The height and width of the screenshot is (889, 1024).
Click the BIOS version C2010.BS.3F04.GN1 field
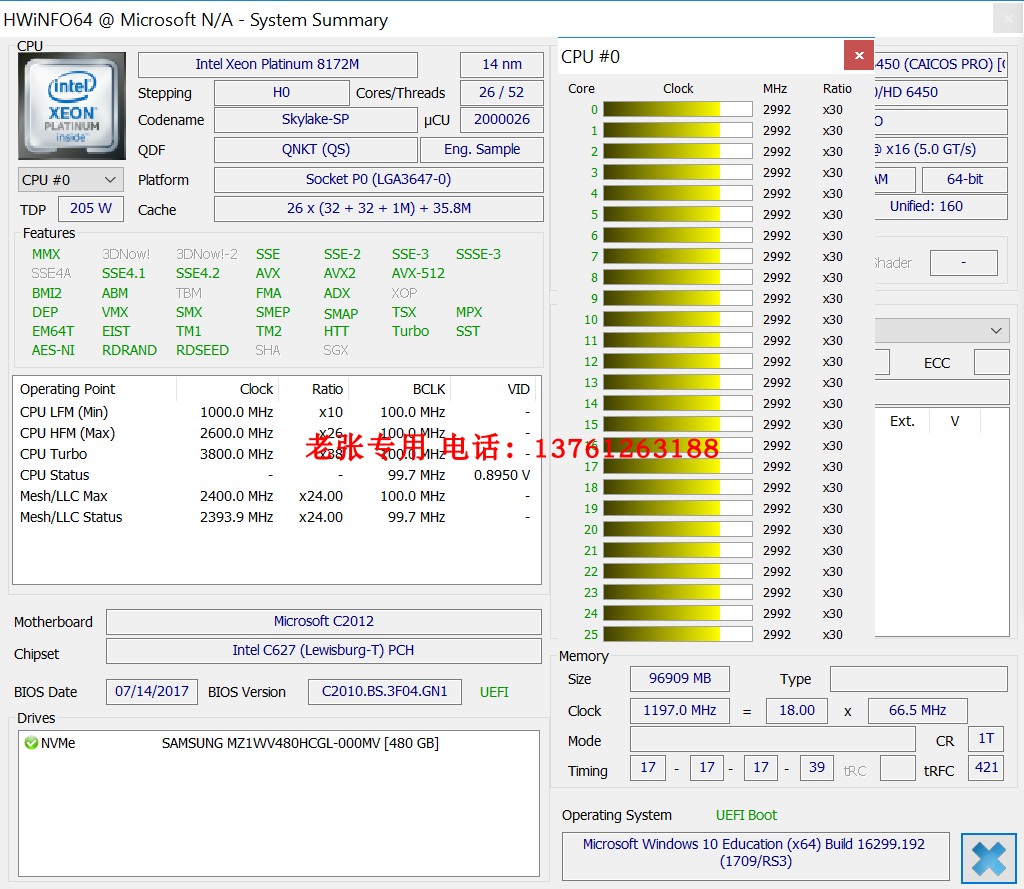pos(385,692)
